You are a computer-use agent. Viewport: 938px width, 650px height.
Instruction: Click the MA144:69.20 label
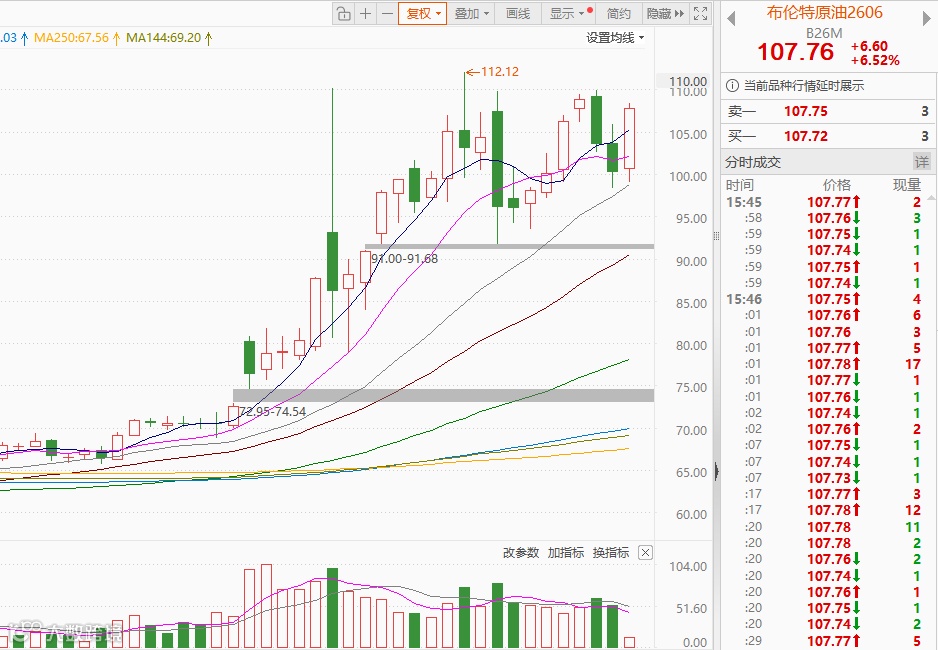(163, 38)
